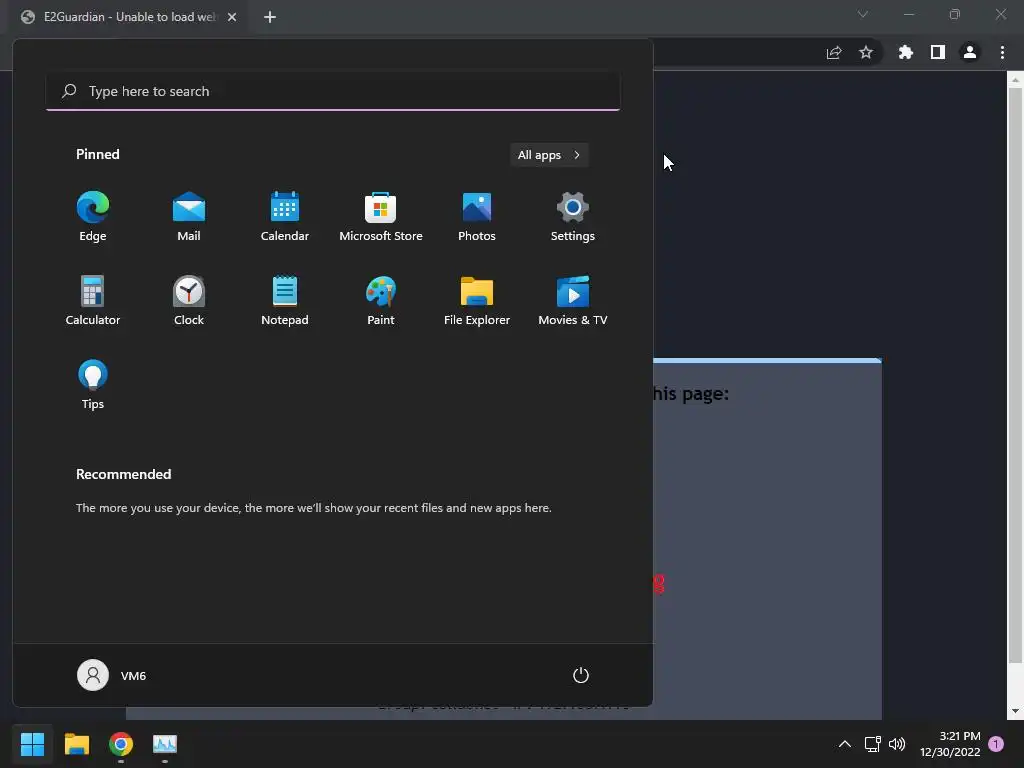Open the Chrome profile menu
1024x768 pixels.
pyautogui.click(x=970, y=52)
